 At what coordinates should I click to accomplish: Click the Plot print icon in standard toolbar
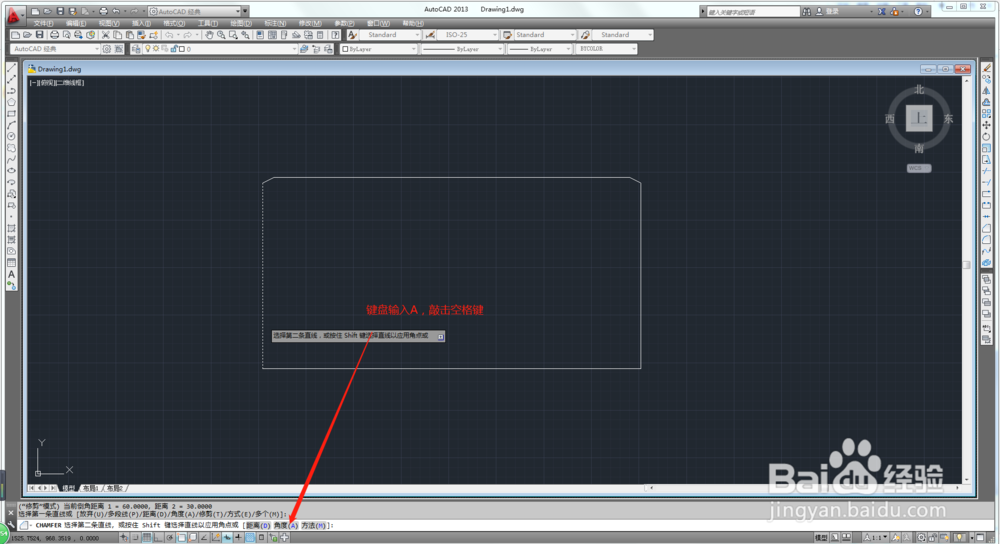54,35
